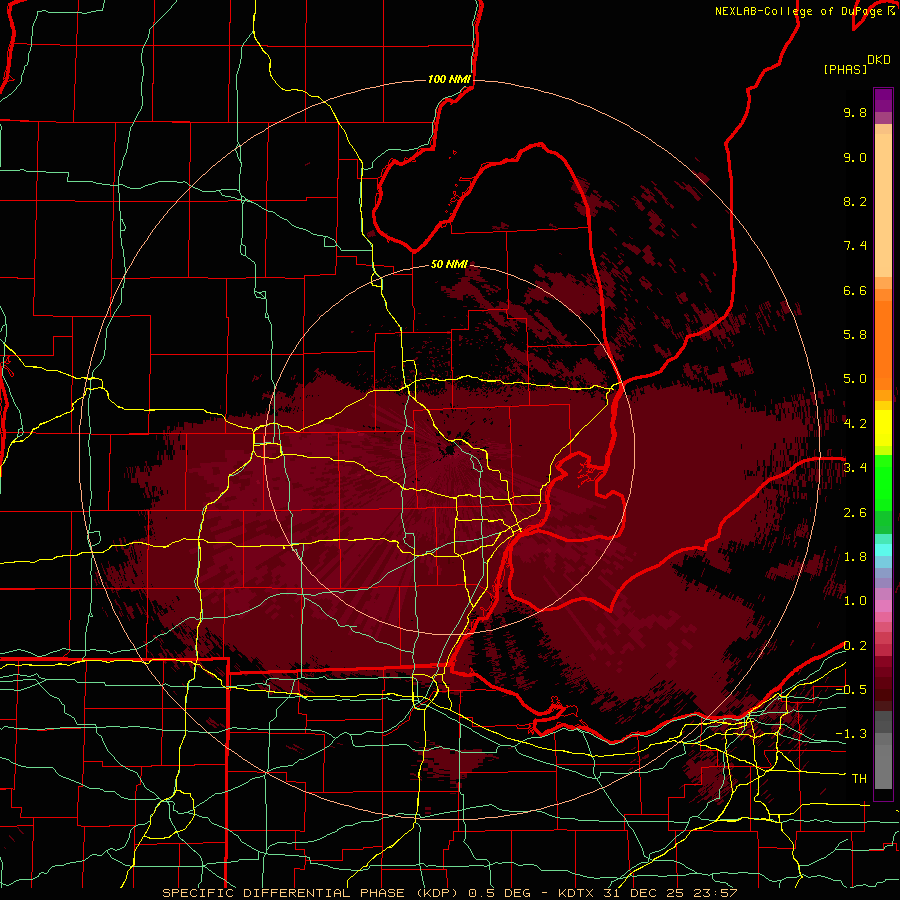900x900 pixels.
Task: Pick the yellow color bar segment near 4.2
Action: coord(883,428)
